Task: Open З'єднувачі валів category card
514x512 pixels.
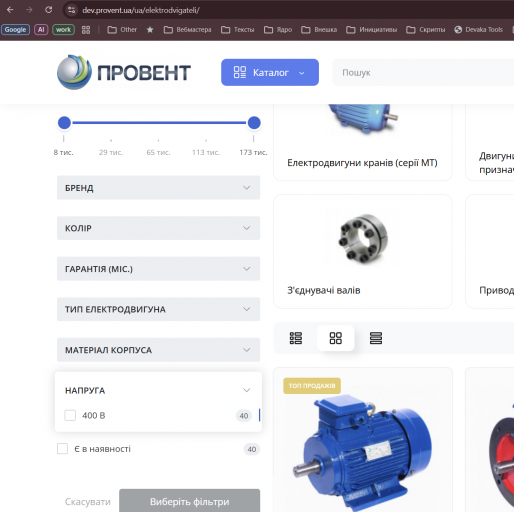Action: pos(363,252)
